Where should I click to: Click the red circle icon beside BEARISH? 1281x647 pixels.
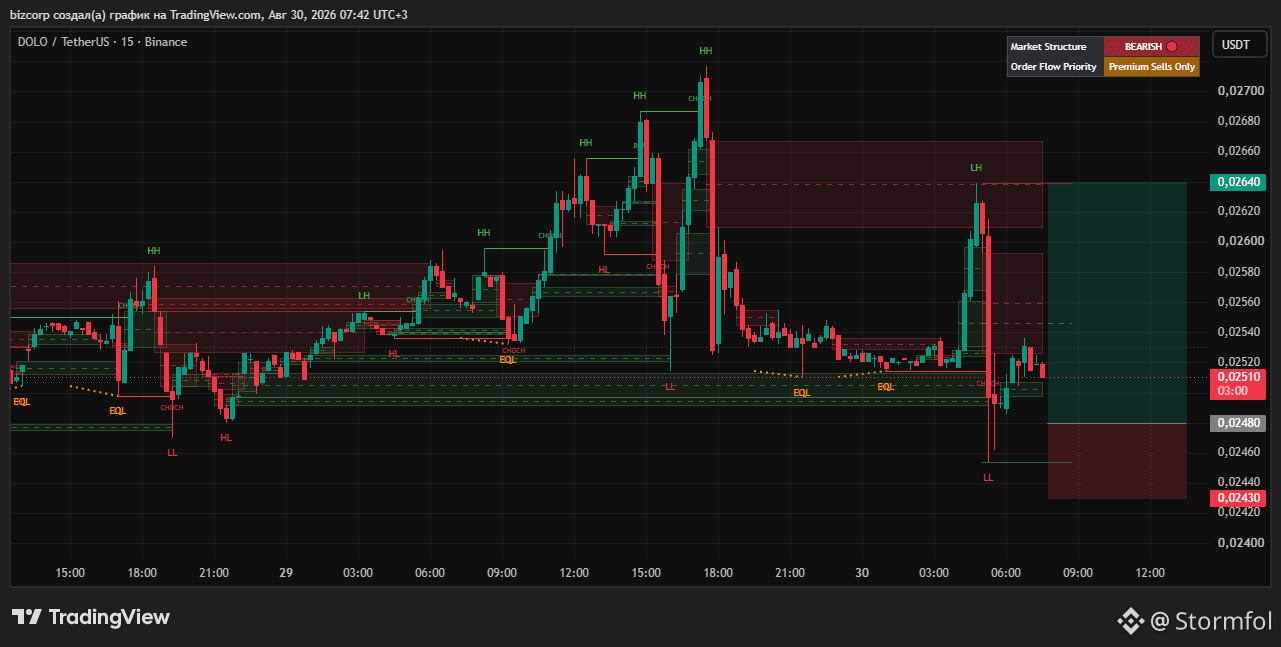(1172, 46)
